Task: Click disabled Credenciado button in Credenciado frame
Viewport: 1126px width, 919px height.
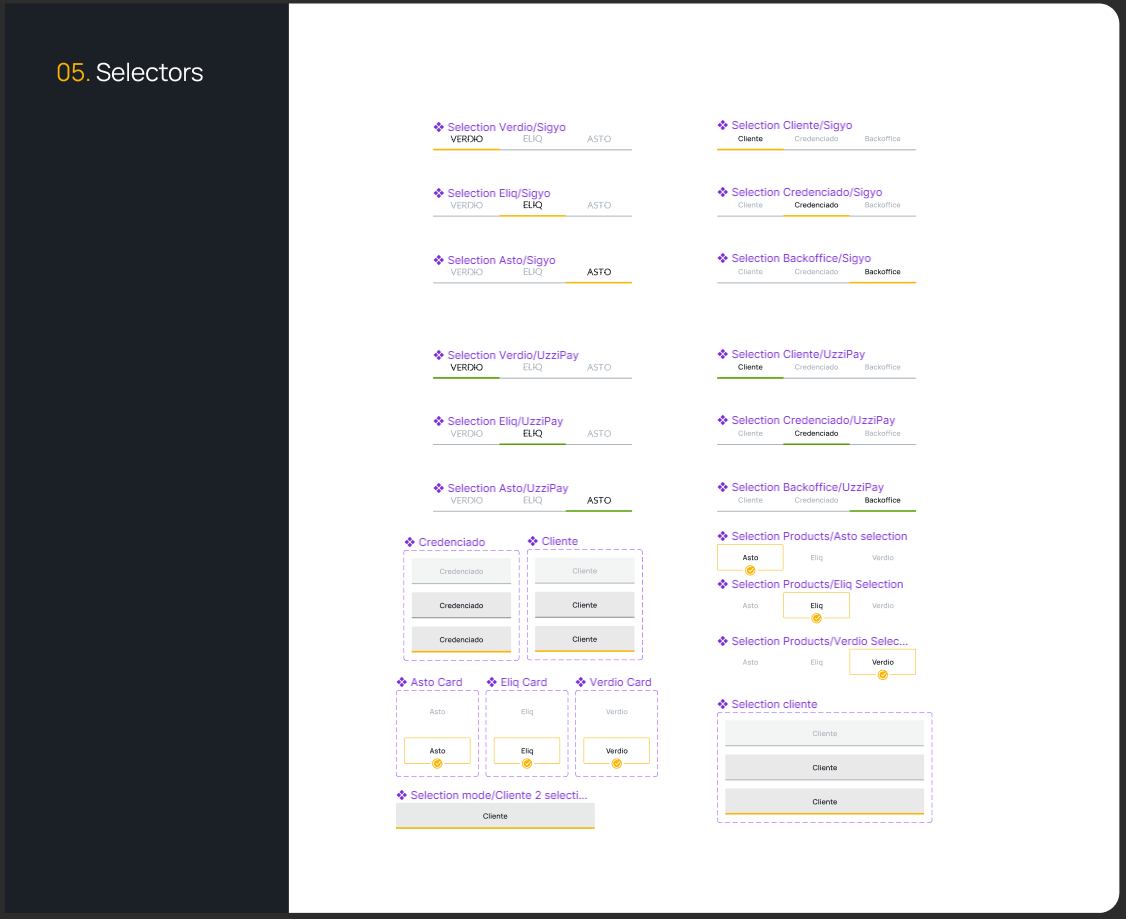Action: coord(461,572)
